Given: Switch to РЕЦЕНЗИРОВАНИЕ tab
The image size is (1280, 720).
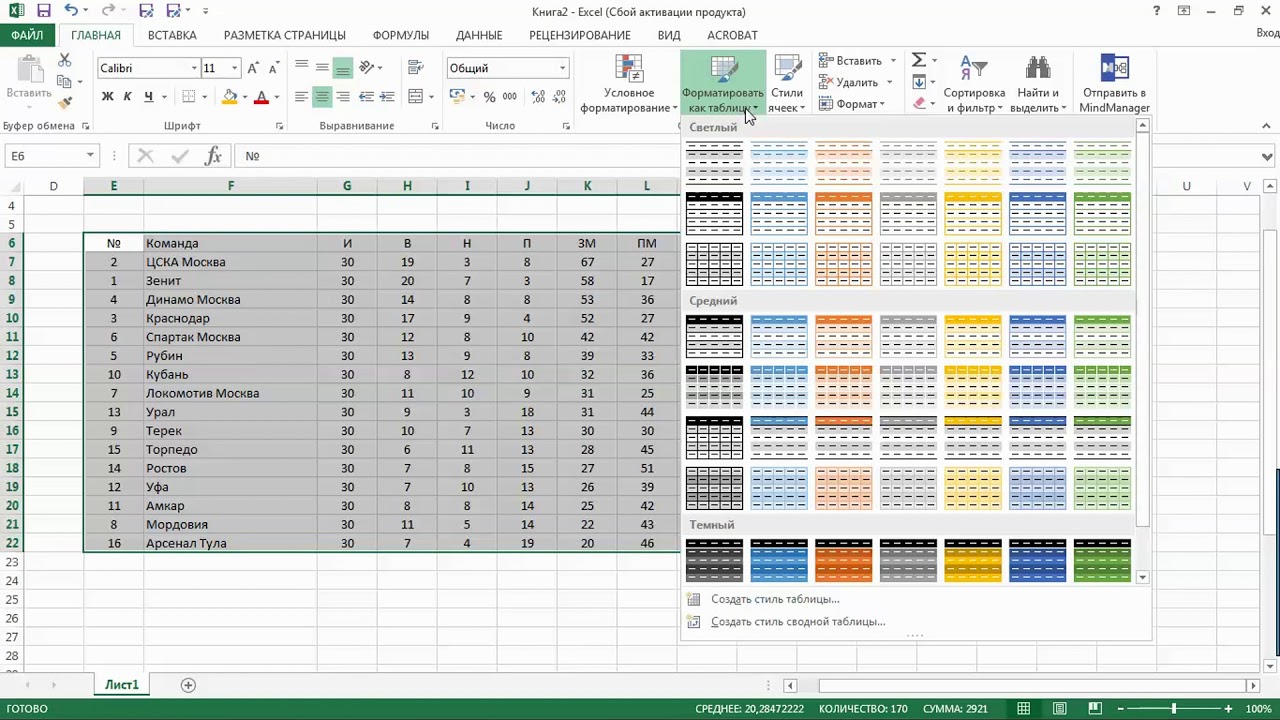Looking at the screenshot, I should pyautogui.click(x=580, y=35).
